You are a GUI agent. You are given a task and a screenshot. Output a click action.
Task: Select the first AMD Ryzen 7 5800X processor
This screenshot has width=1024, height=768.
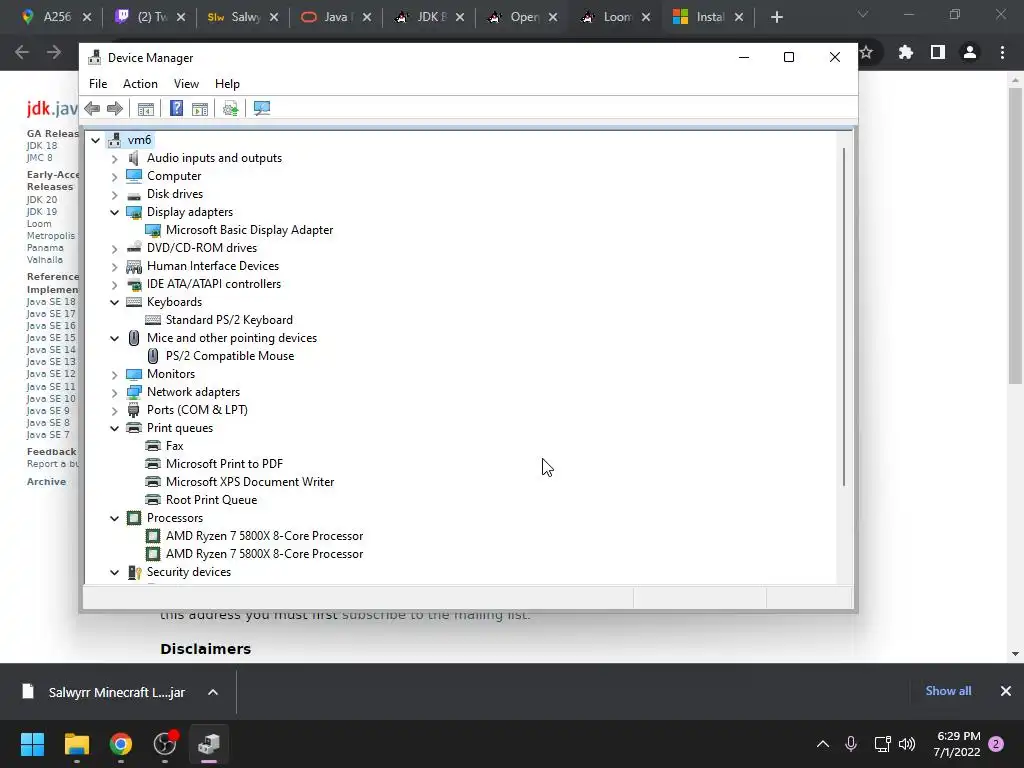pos(264,536)
